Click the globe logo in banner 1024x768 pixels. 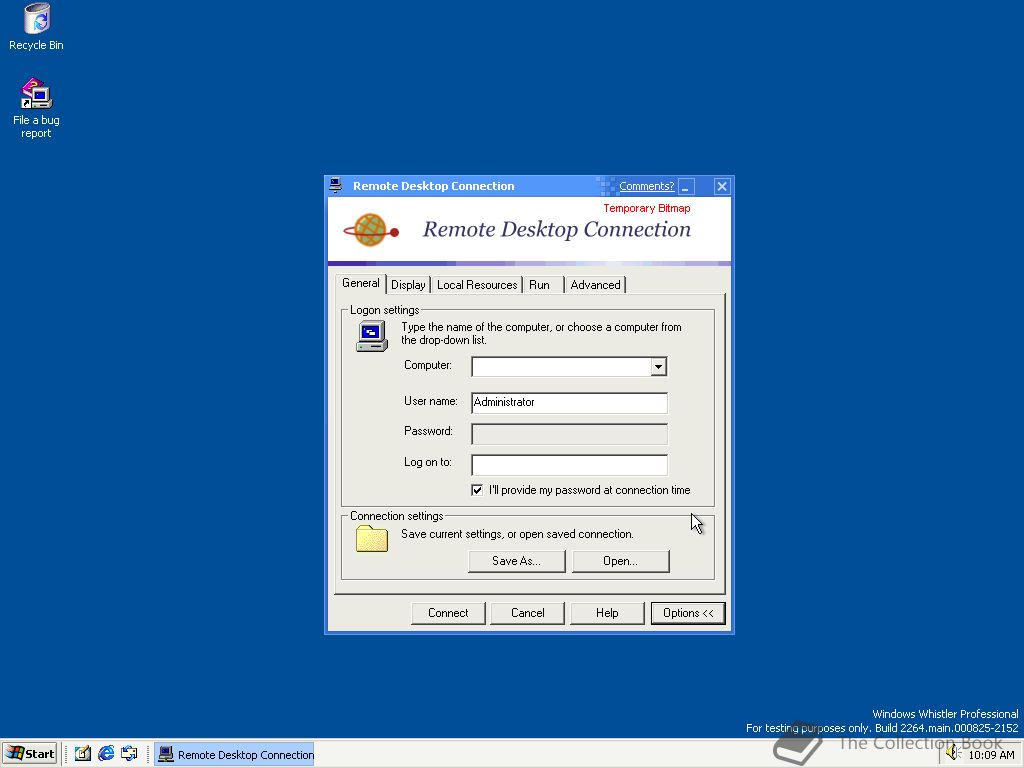click(x=371, y=230)
